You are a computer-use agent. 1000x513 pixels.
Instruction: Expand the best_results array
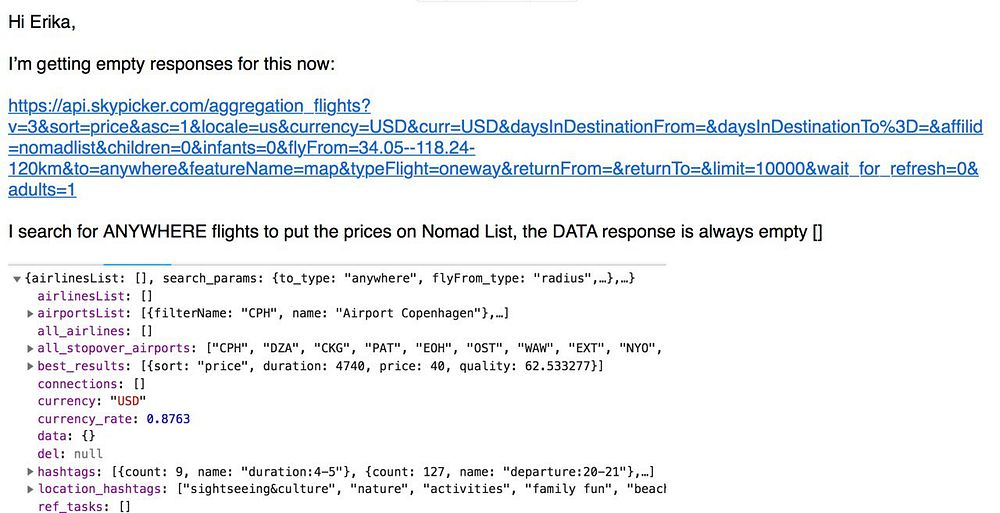tap(30, 366)
